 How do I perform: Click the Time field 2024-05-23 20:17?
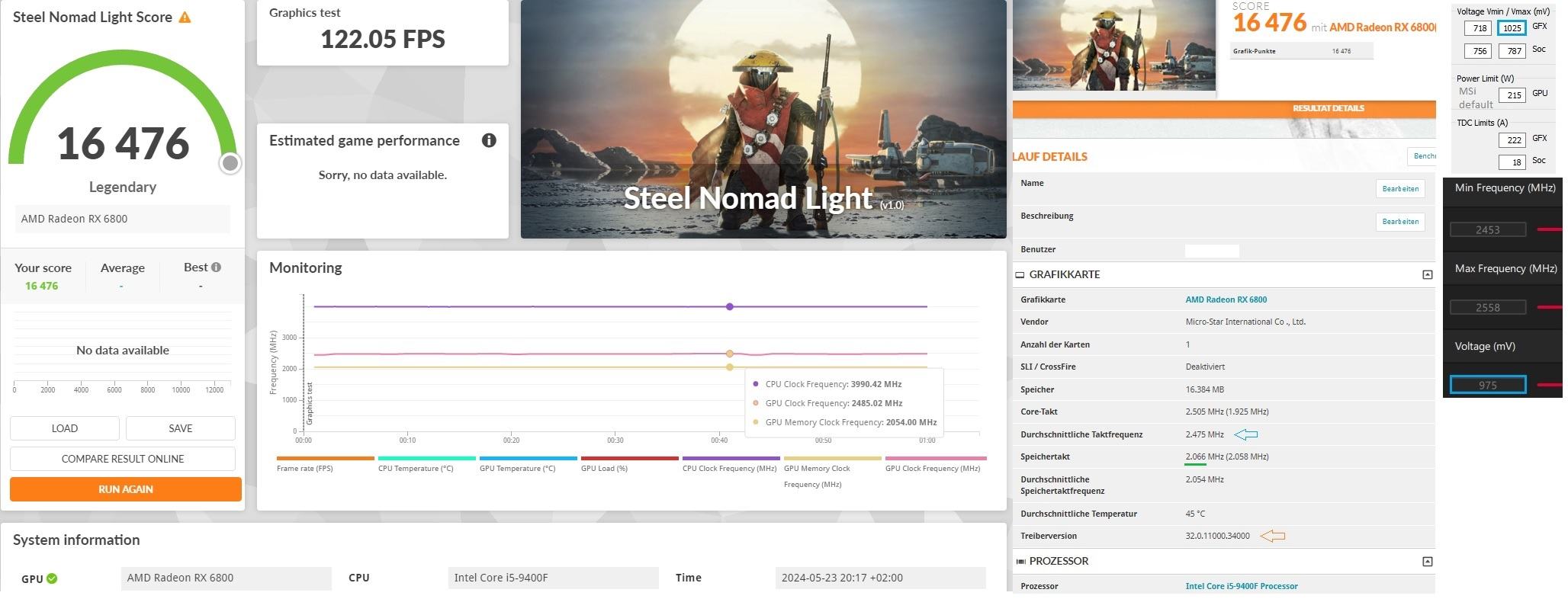[x=881, y=578]
